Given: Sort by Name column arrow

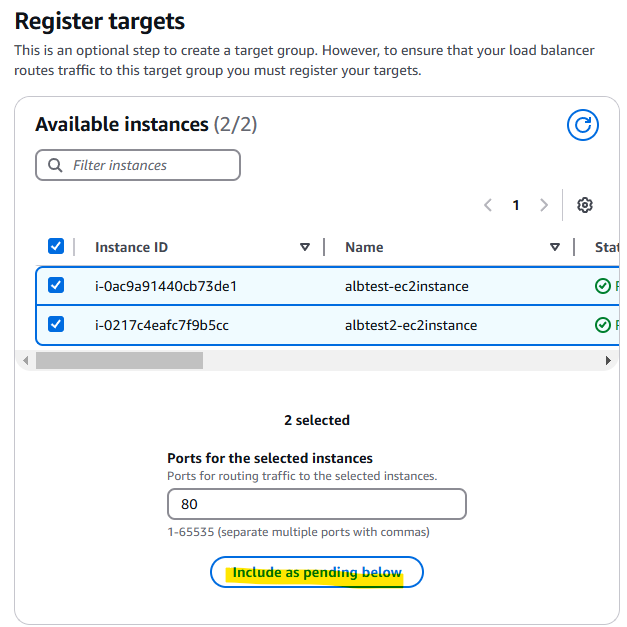Looking at the screenshot, I should click(555, 247).
